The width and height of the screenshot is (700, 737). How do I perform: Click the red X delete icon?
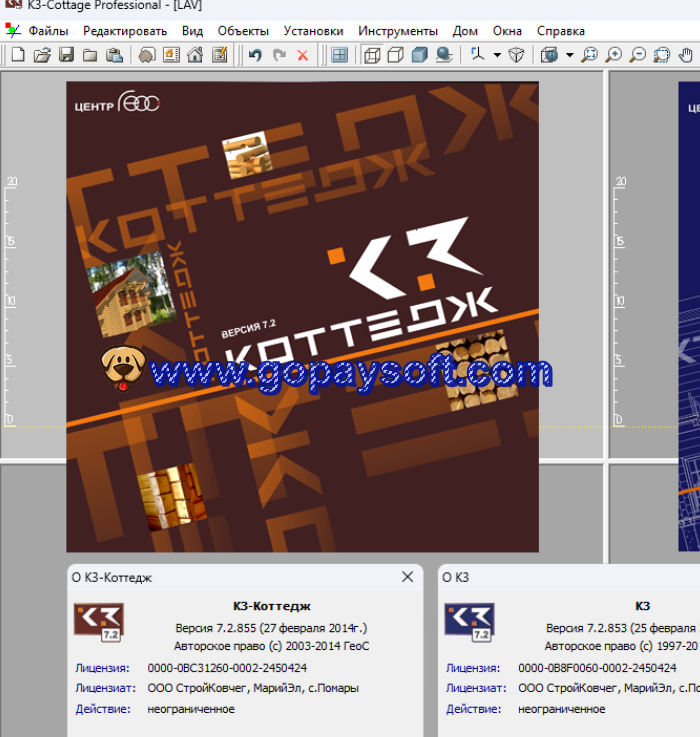tap(303, 55)
